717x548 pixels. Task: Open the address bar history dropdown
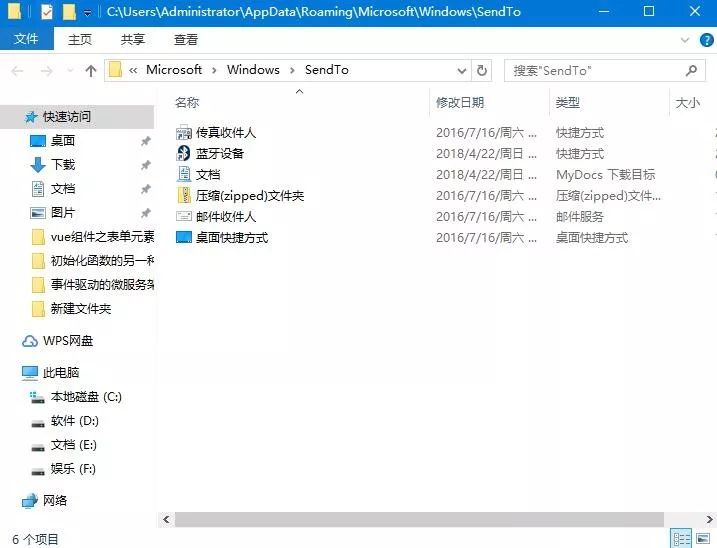[462, 71]
